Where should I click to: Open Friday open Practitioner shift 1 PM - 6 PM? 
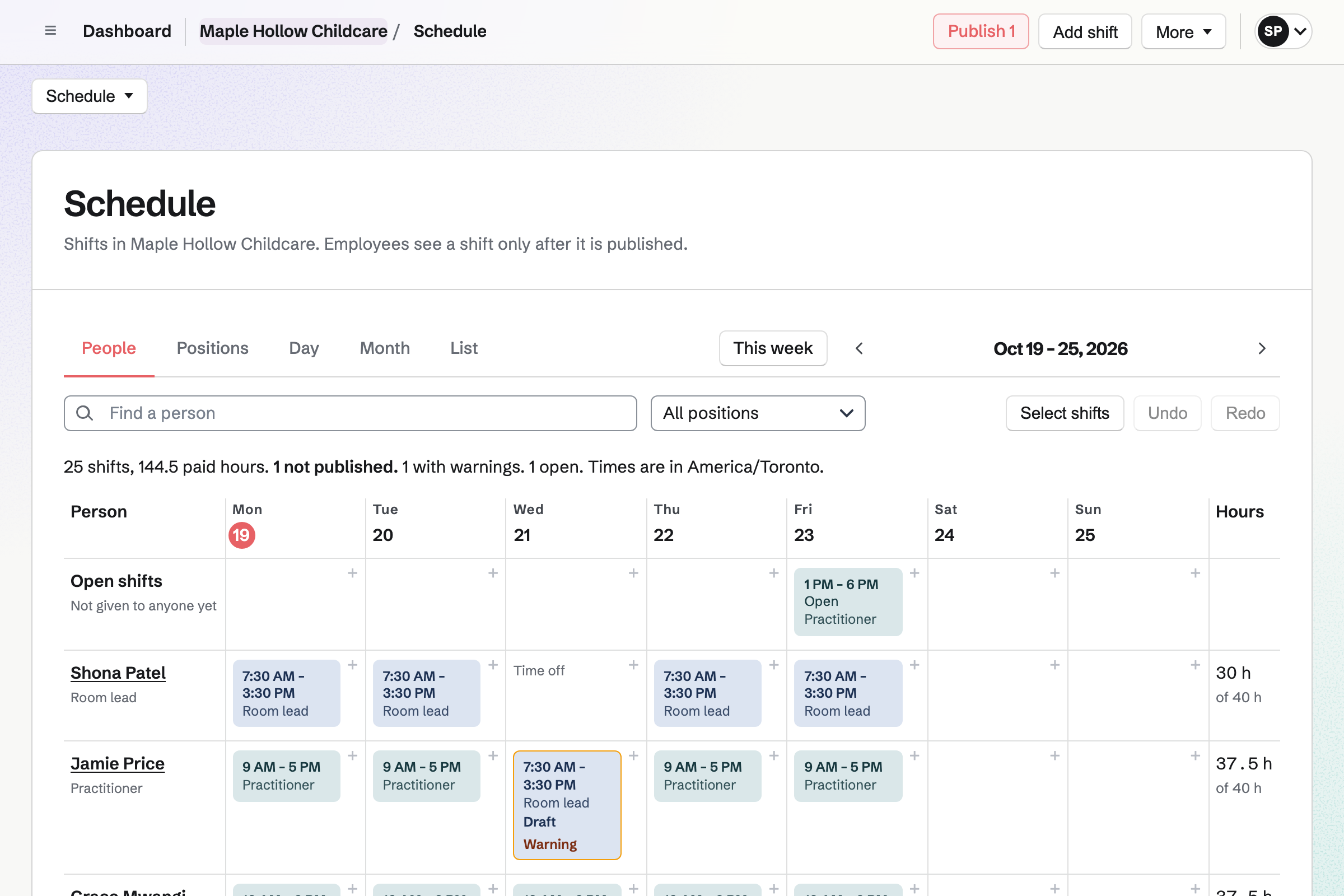pos(848,601)
